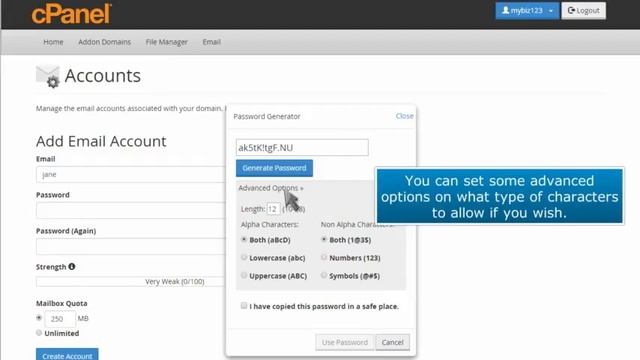Select alpha Both (aBcD) option
The image size is (640, 360).
coord(244,240)
